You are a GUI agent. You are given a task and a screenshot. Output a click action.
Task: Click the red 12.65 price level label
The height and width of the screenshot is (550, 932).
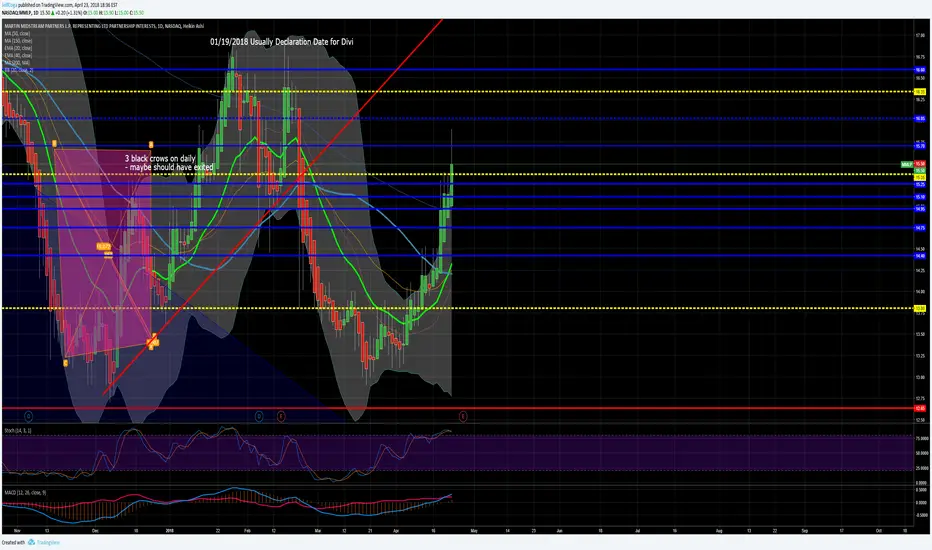coord(920,408)
